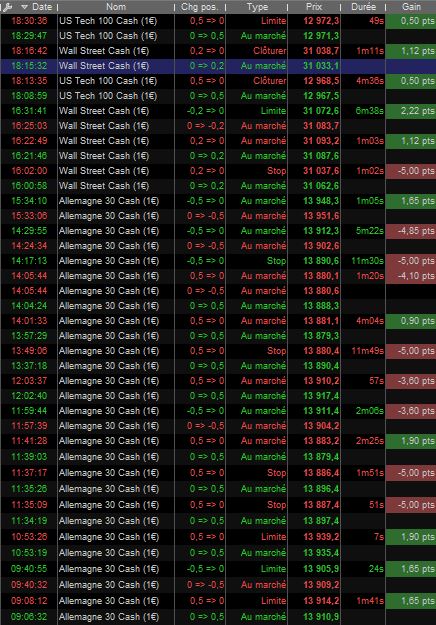Select the 49s duration cell
The height and width of the screenshot is (625, 436).
[376, 21]
